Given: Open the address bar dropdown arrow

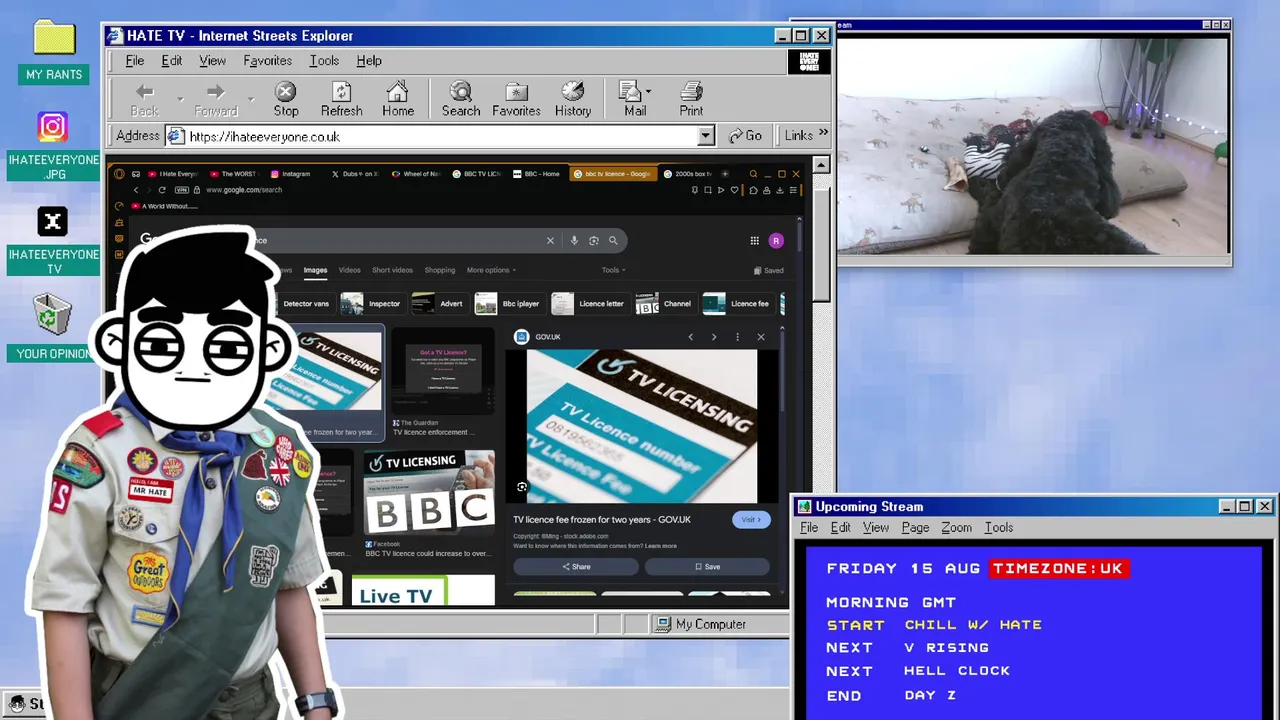Looking at the screenshot, I should [x=705, y=136].
